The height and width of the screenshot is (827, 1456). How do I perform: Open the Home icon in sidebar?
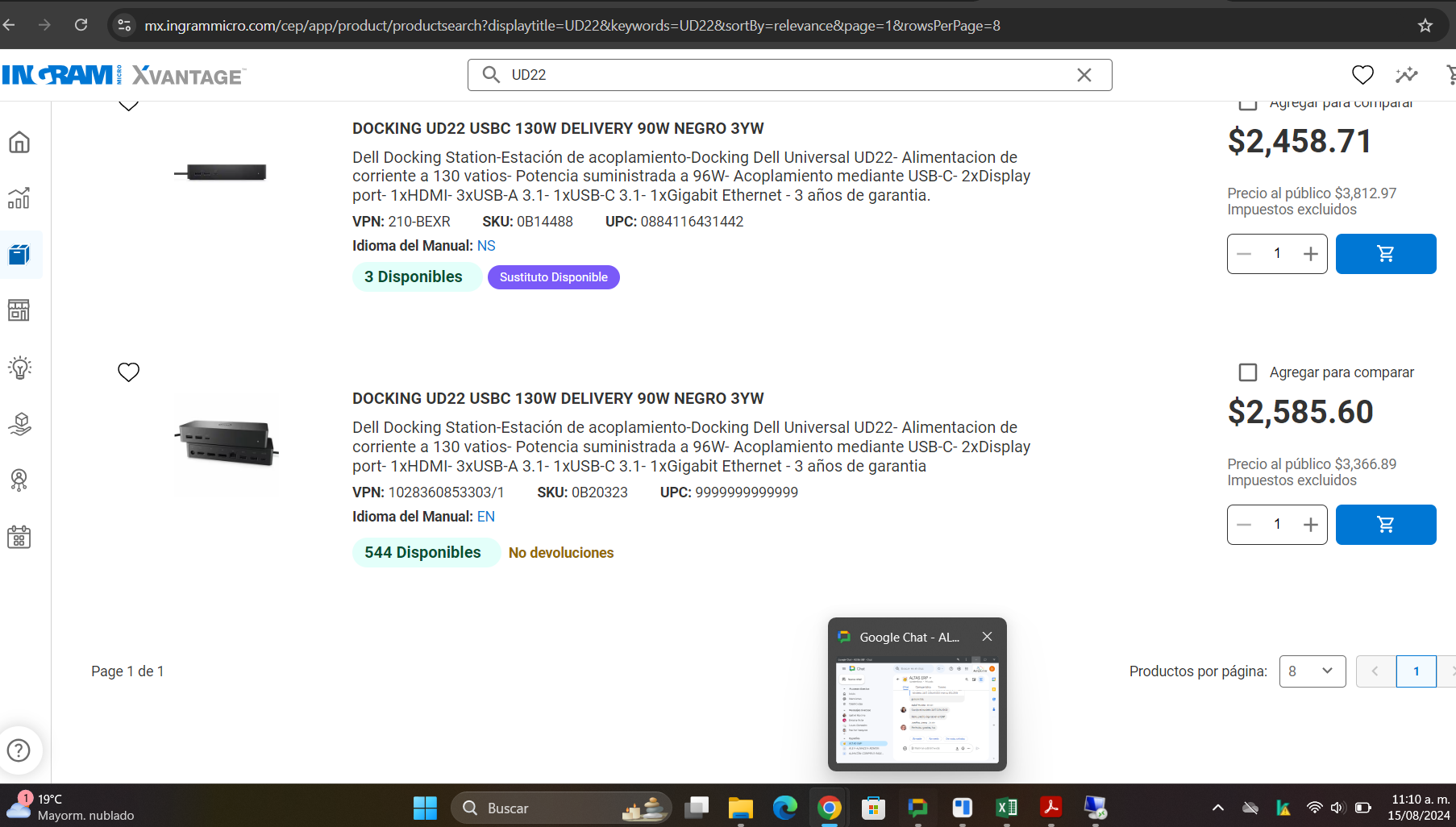coord(19,143)
